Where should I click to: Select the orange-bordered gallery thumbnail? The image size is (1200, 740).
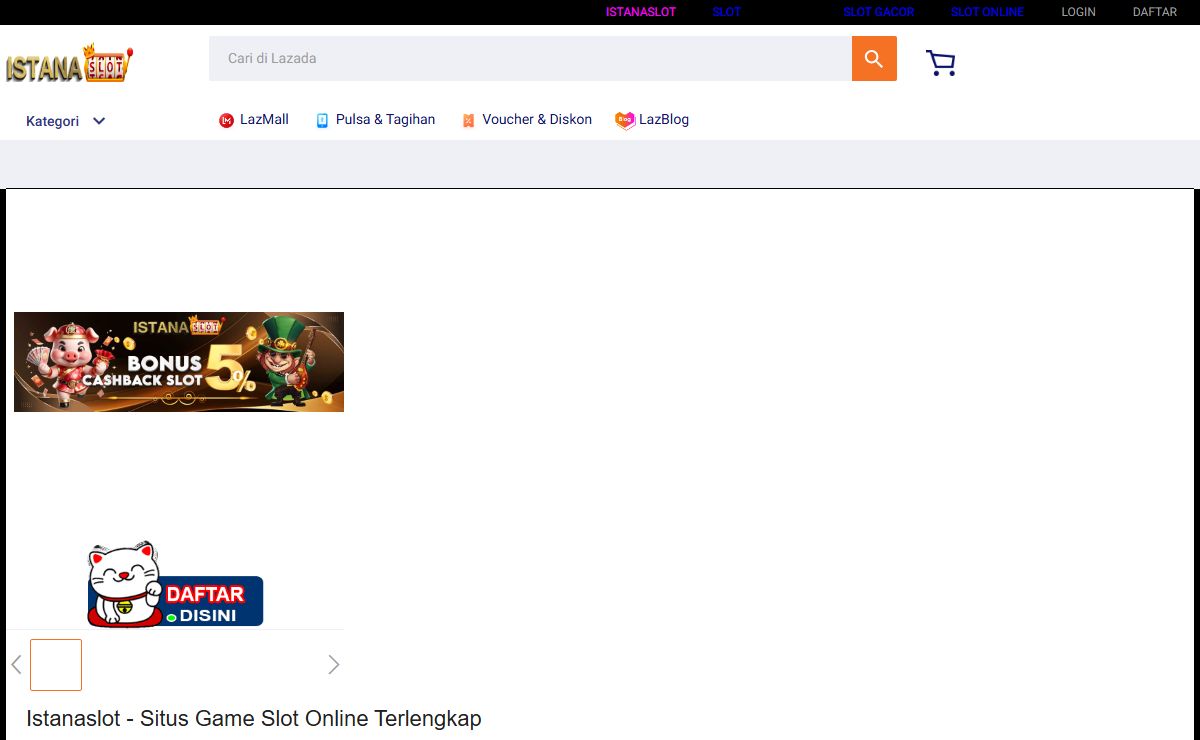tap(56, 665)
